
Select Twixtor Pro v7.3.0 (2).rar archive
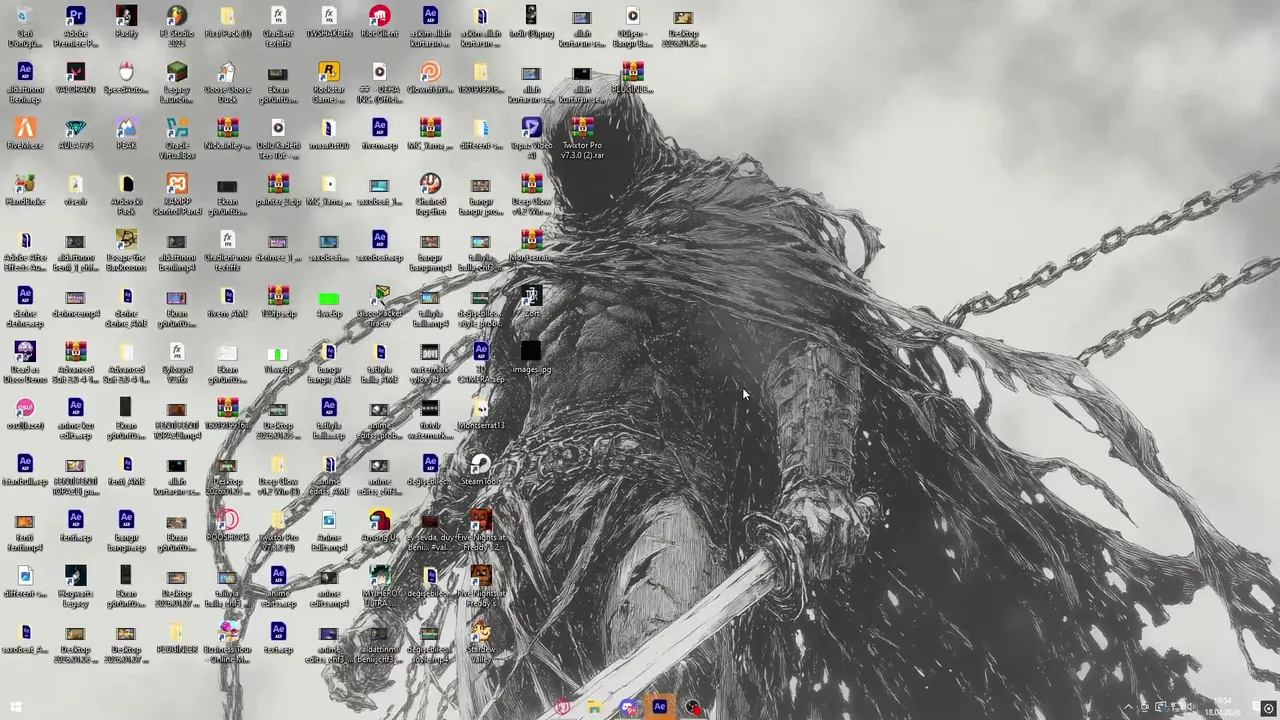(582, 139)
